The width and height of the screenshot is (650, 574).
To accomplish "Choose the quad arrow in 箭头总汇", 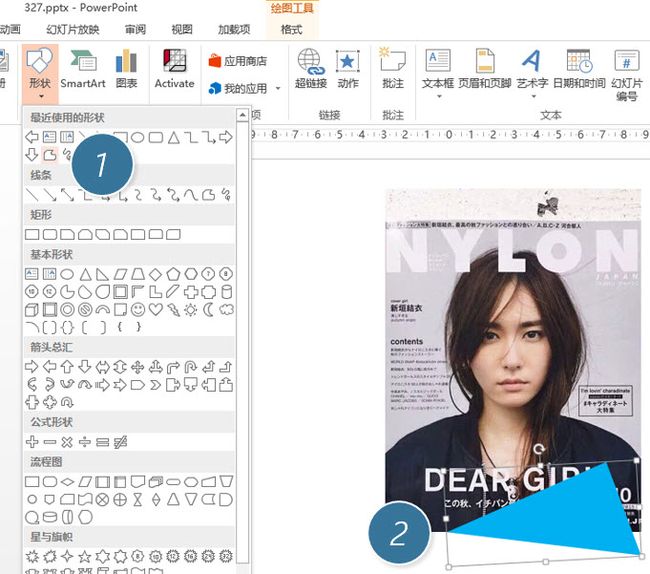I will coord(138,367).
